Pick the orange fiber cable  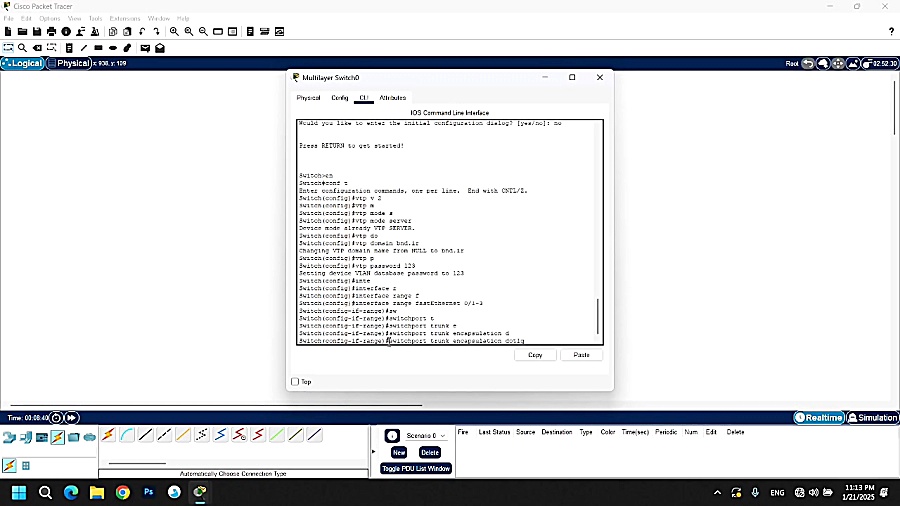(x=183, y=435)
